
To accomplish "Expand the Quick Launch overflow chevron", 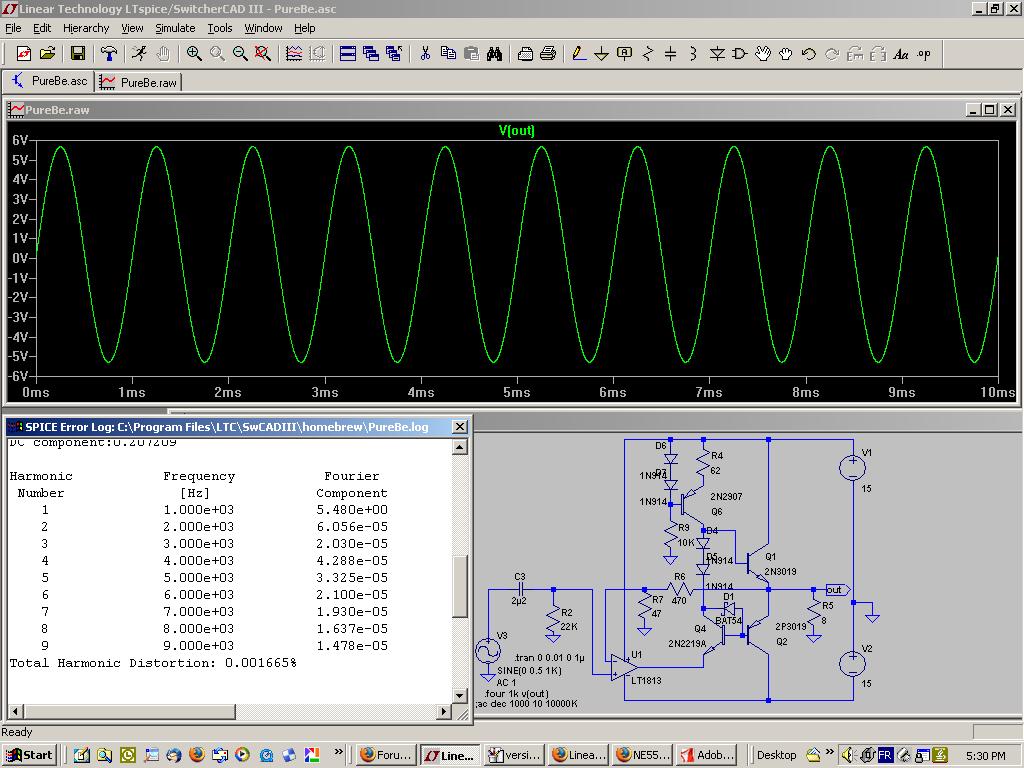I will tap(339, 751).
